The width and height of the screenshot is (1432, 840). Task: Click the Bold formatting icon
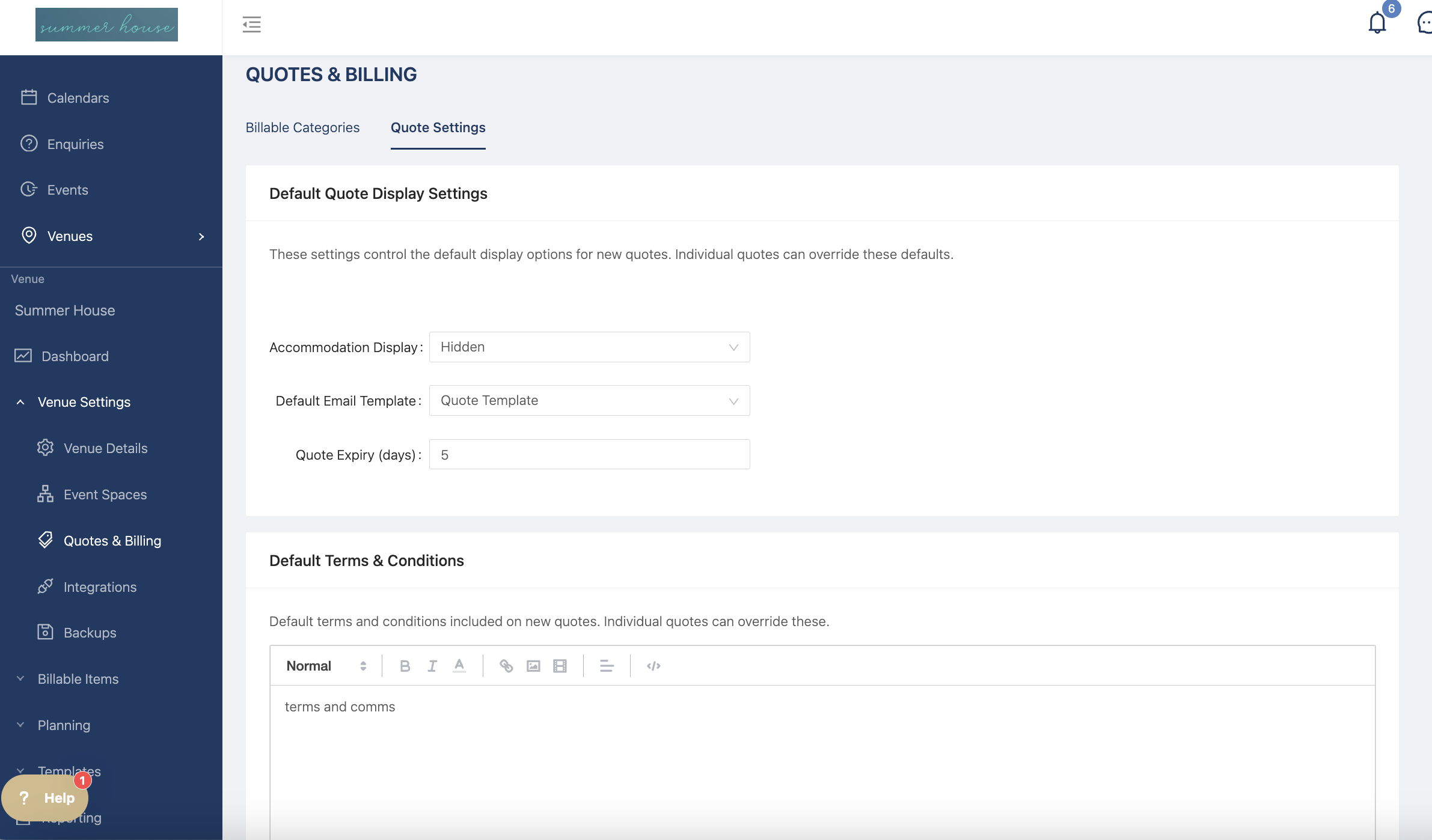tap(405, 666)
